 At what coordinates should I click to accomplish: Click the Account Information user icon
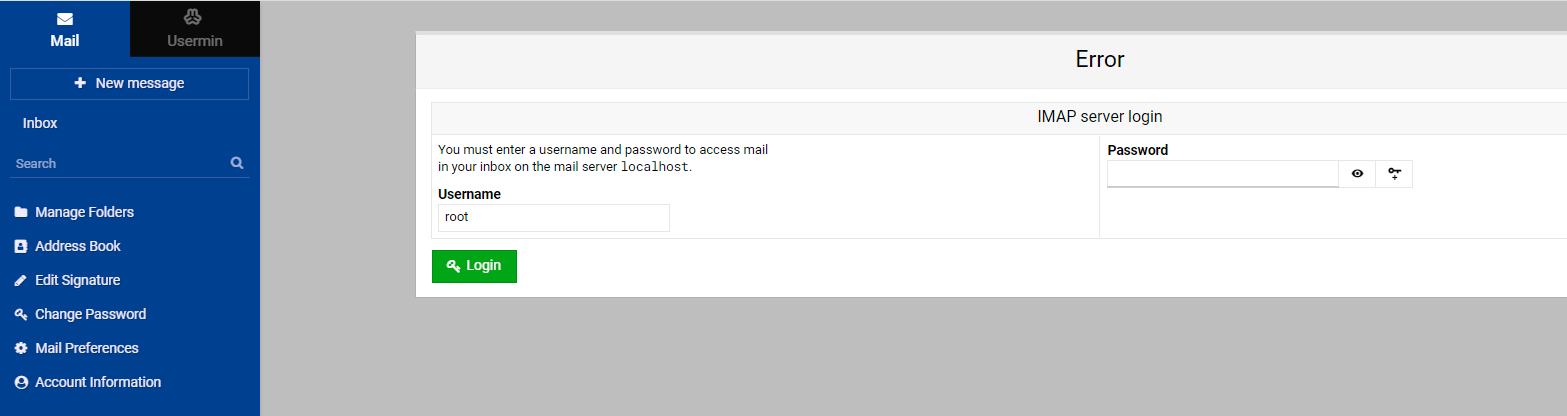pos(21,382)
